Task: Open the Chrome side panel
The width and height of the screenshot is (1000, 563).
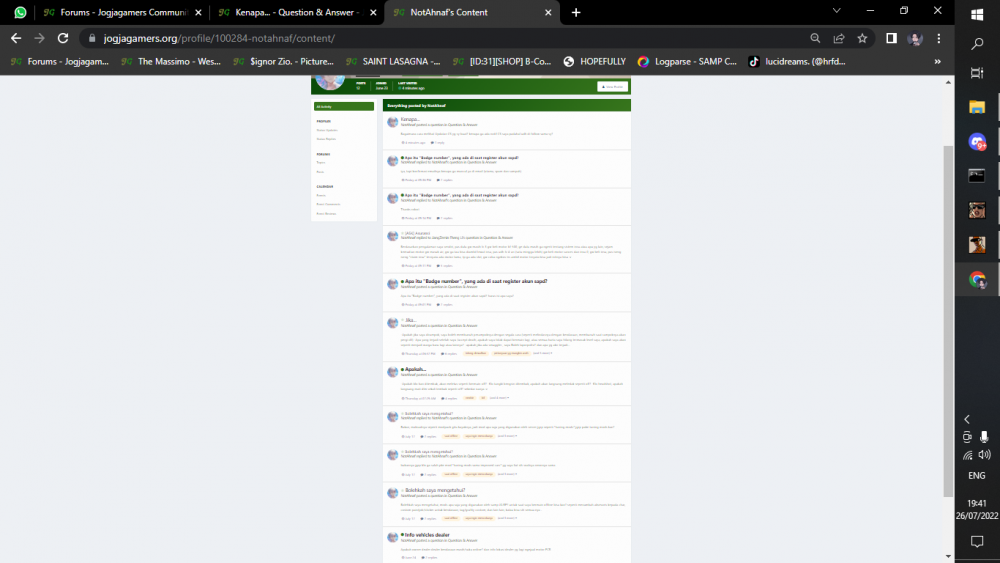Action: tap(892, 38)
